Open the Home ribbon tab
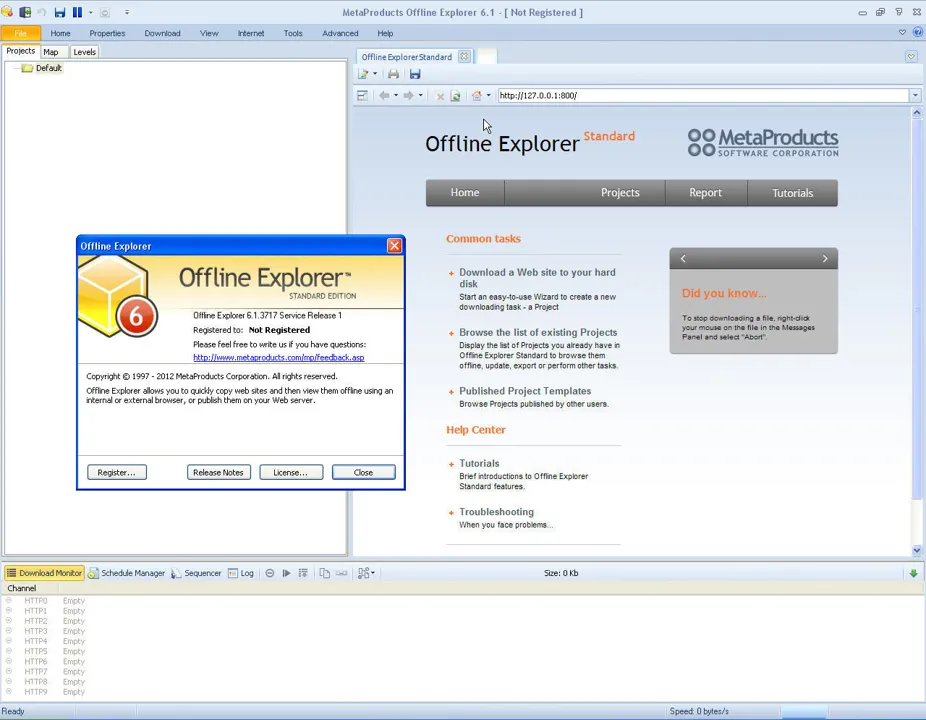The image size is (926, 720). tap(60, 33)
